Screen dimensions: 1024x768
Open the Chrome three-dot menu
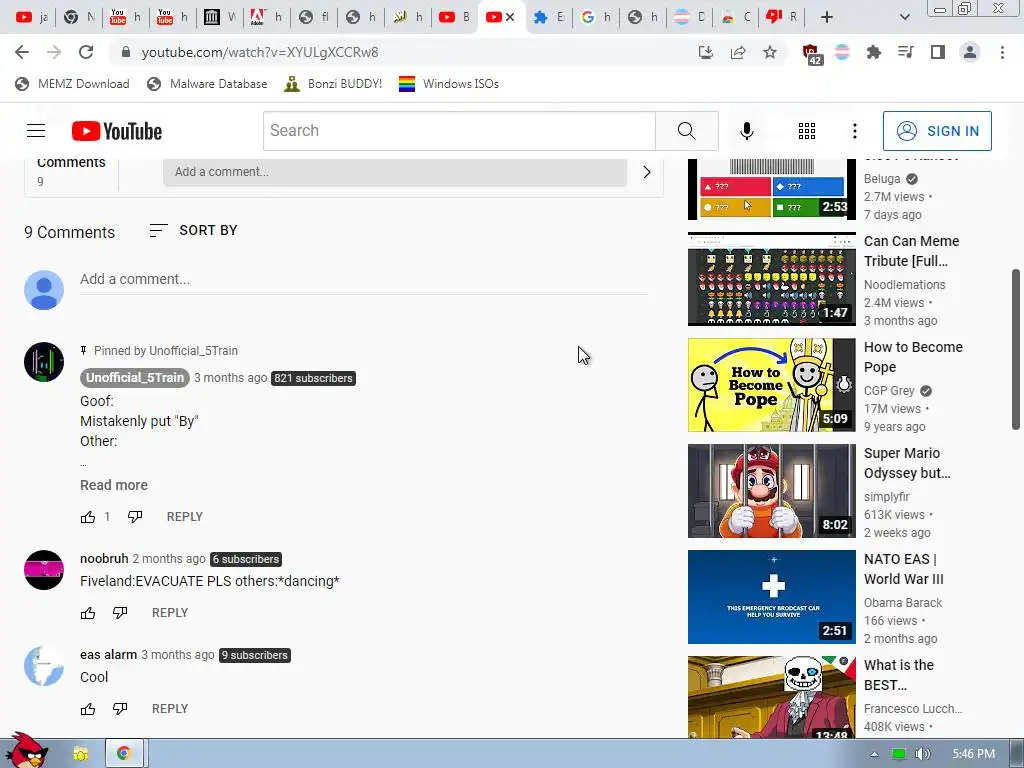1002,52
